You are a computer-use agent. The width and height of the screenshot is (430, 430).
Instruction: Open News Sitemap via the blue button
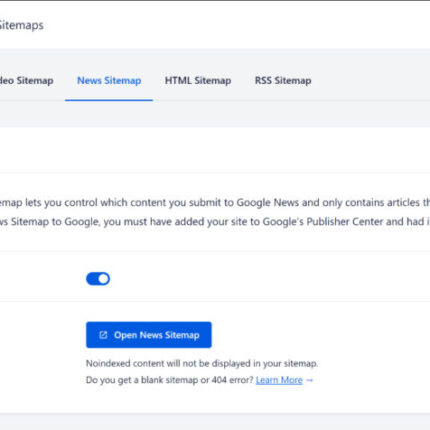[149, 335]
